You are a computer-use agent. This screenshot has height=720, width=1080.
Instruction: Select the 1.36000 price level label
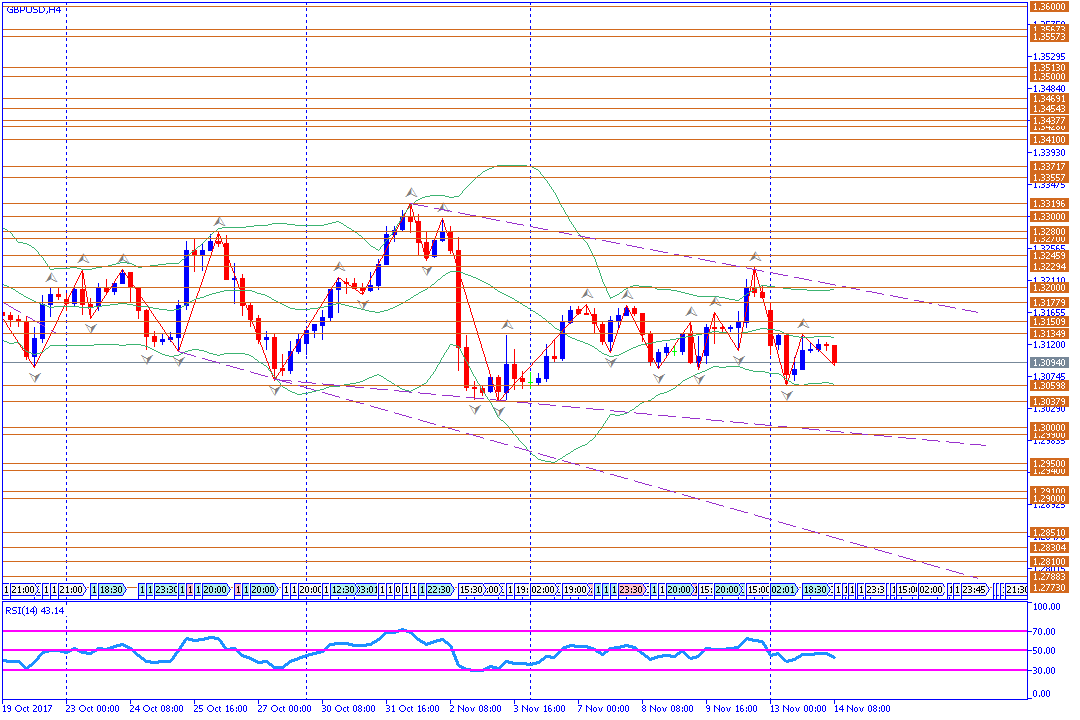[1048, 6]
